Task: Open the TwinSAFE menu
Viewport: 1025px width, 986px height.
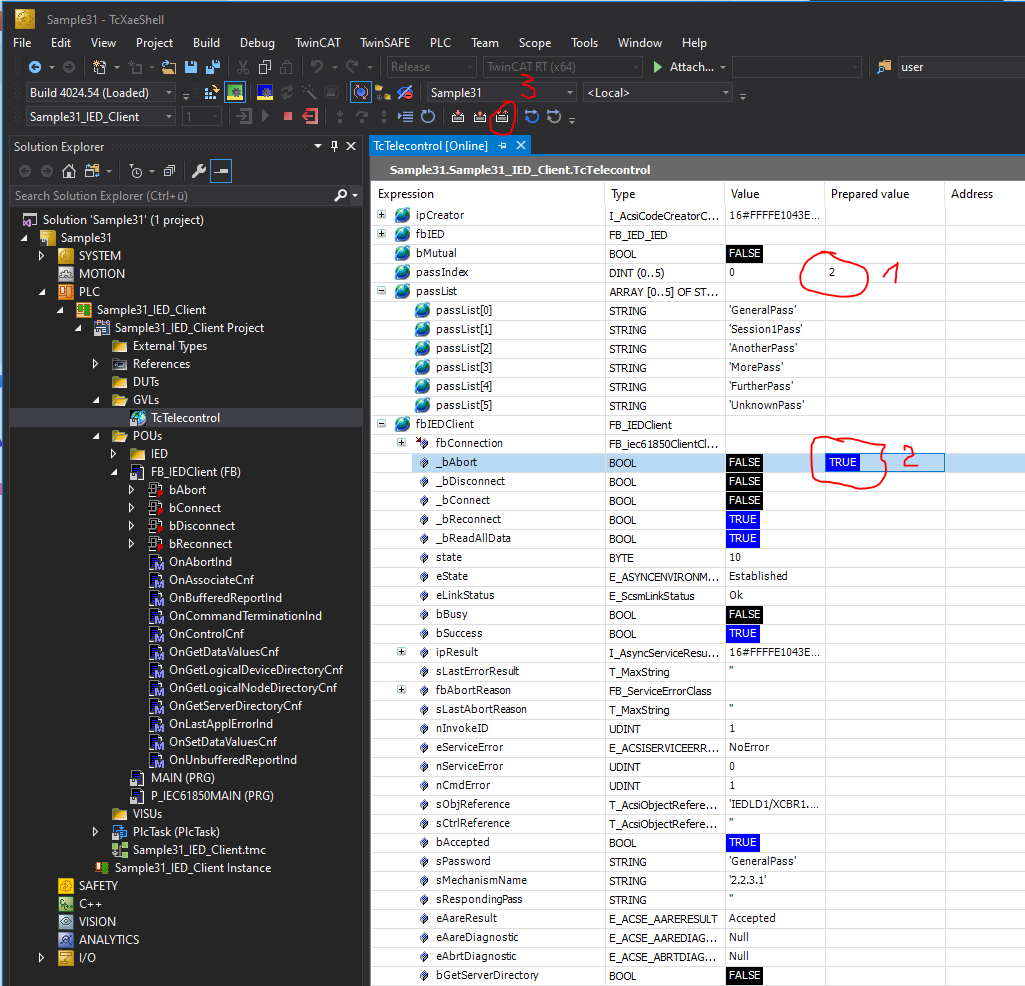Action: tap(385, 42)
